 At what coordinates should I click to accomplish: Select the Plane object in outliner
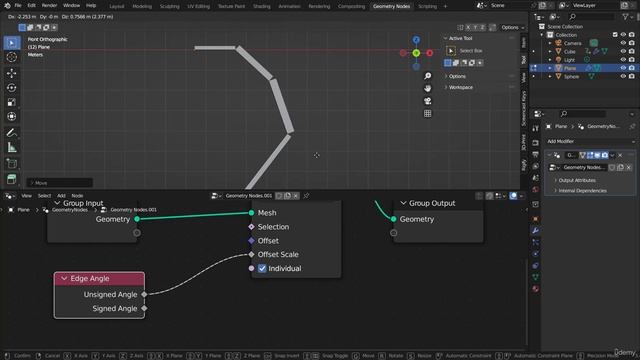tap(570, 68)
